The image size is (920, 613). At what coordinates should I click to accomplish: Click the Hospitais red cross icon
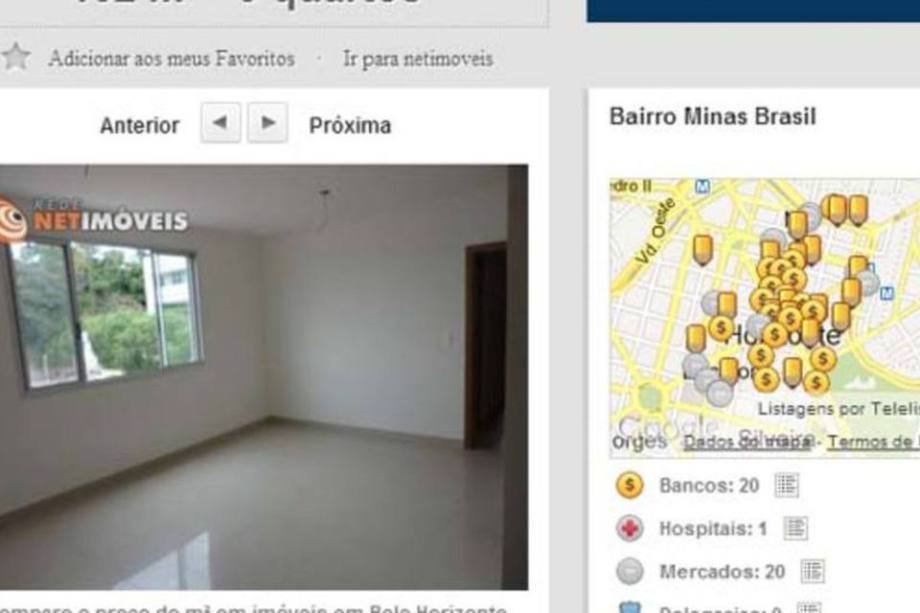click(x=630, y=529)
